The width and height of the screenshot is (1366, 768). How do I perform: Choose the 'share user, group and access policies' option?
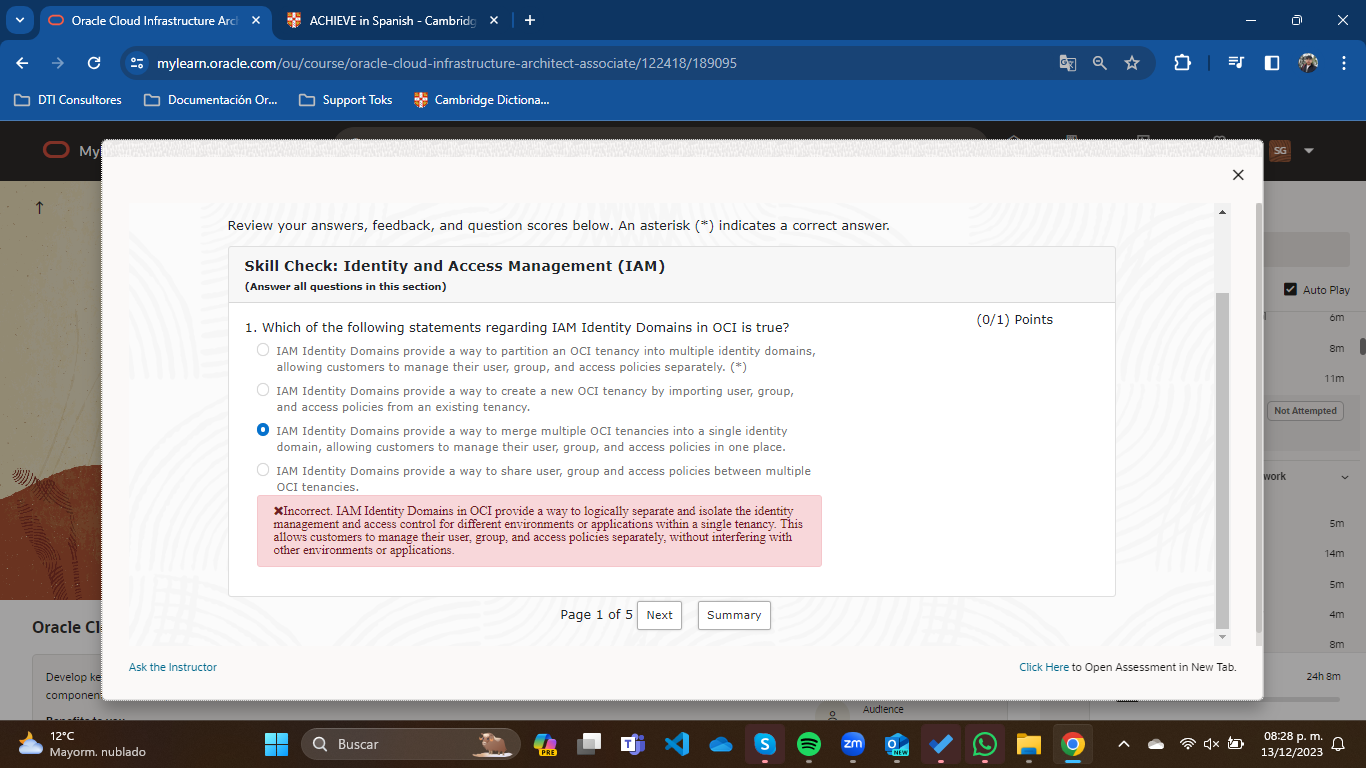point(263,470)
